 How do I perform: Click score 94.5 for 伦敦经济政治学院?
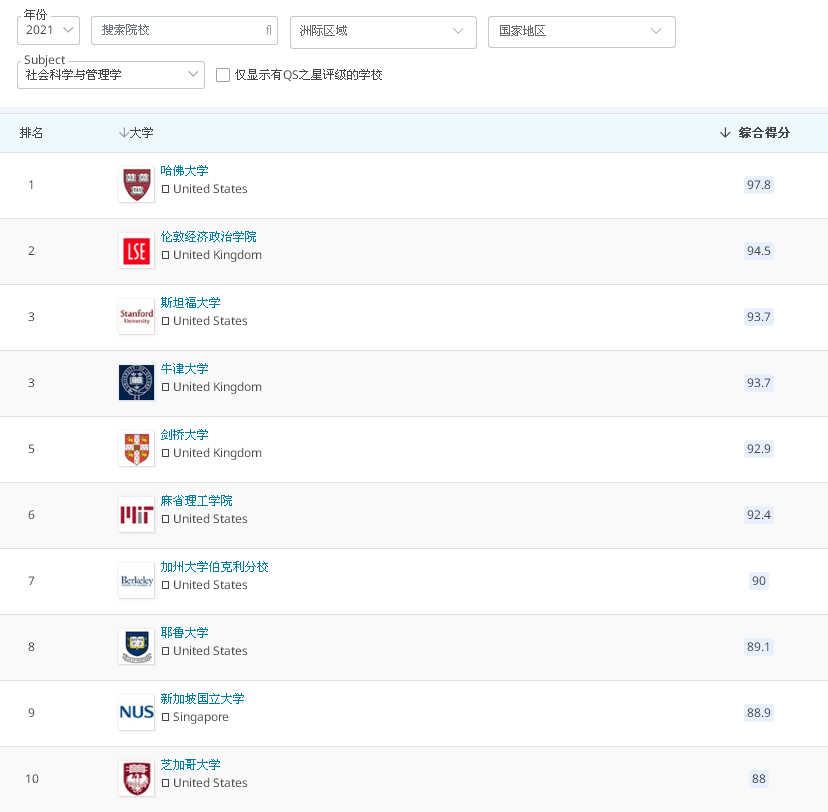[758, 251]
